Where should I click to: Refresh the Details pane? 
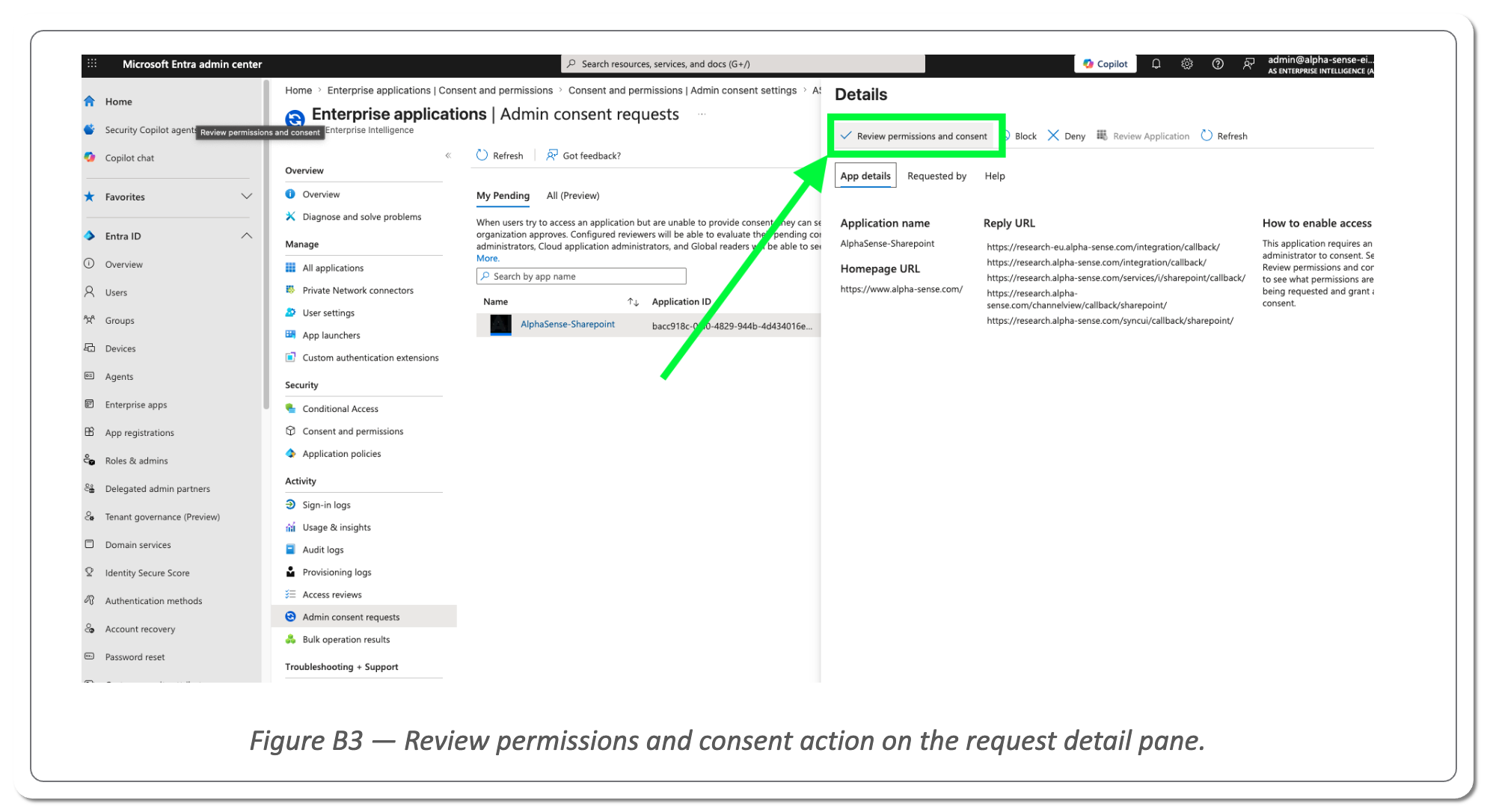[x=1224, y=136]
